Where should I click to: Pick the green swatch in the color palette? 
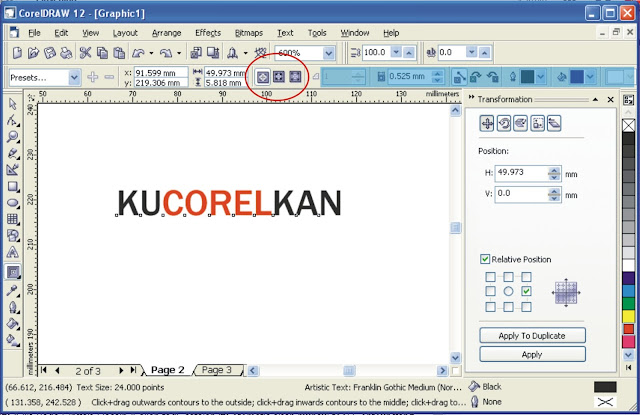(x=629, y=304)
